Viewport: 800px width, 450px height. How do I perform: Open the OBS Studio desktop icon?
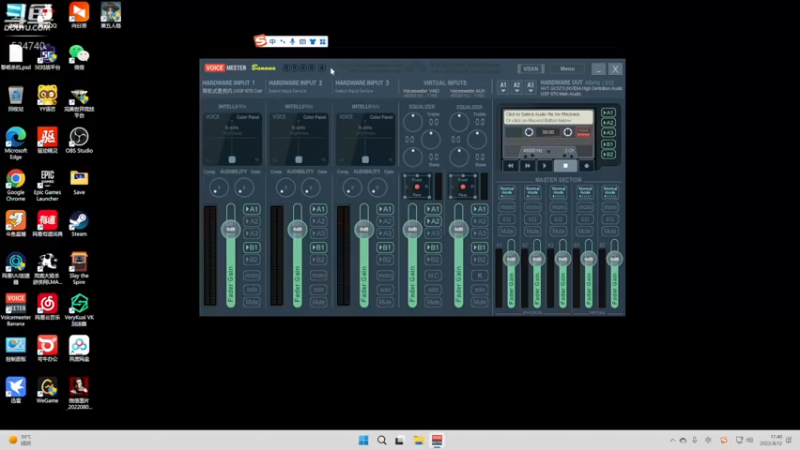79,140
